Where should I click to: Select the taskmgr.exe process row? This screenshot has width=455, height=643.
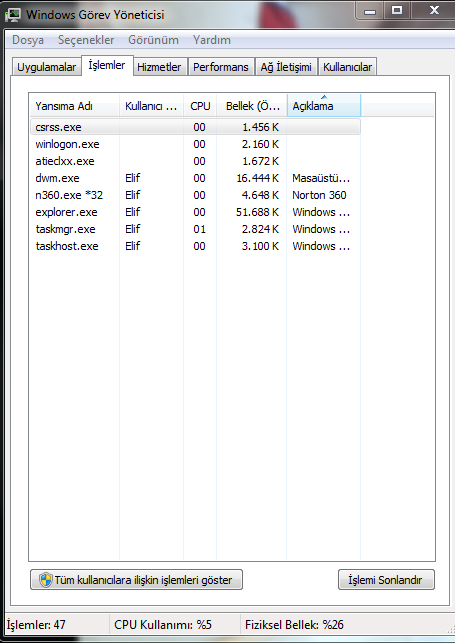[x=195, y=229]
